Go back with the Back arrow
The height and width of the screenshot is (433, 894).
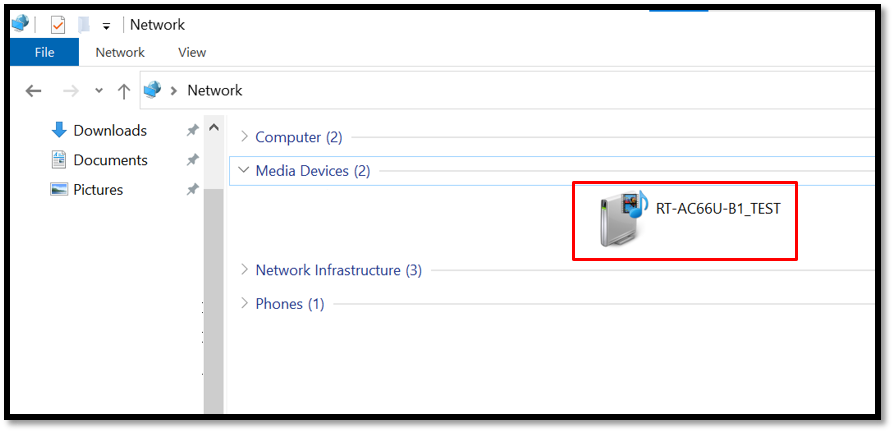pos(33,91)
